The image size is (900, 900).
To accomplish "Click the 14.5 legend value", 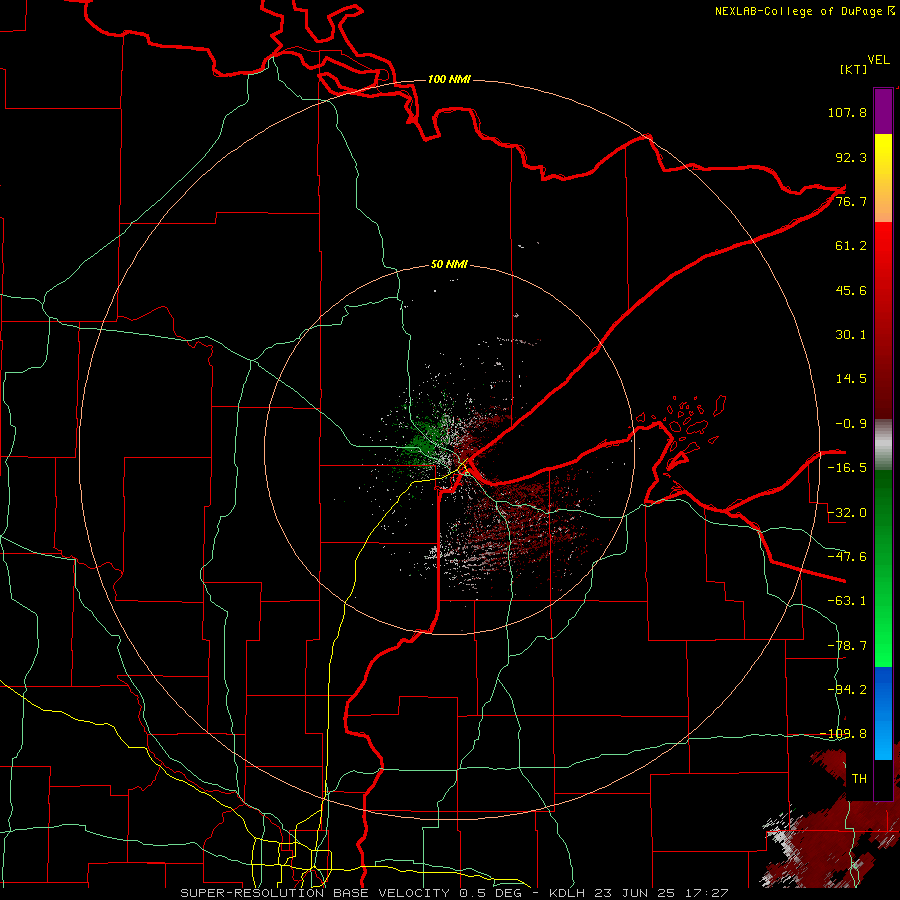I will [x=851, y=379].
